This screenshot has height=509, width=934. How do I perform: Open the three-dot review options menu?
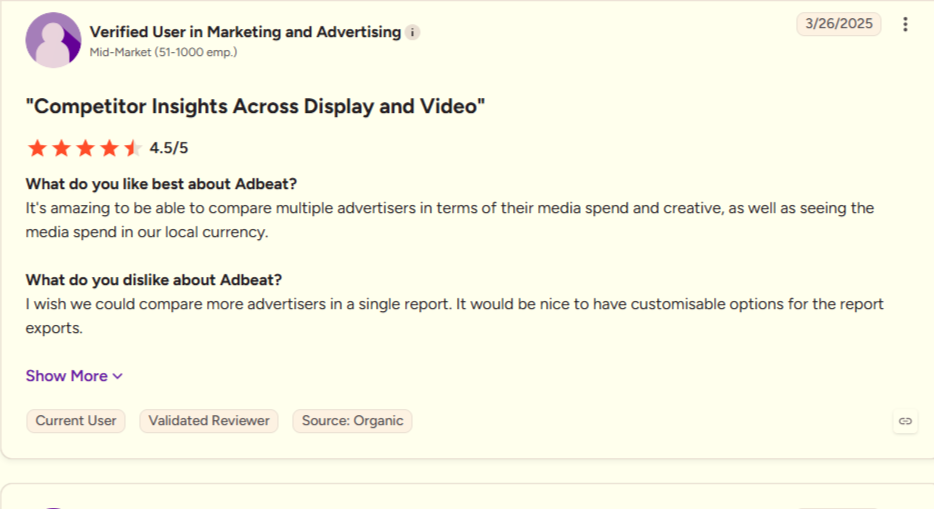[905, 24]
